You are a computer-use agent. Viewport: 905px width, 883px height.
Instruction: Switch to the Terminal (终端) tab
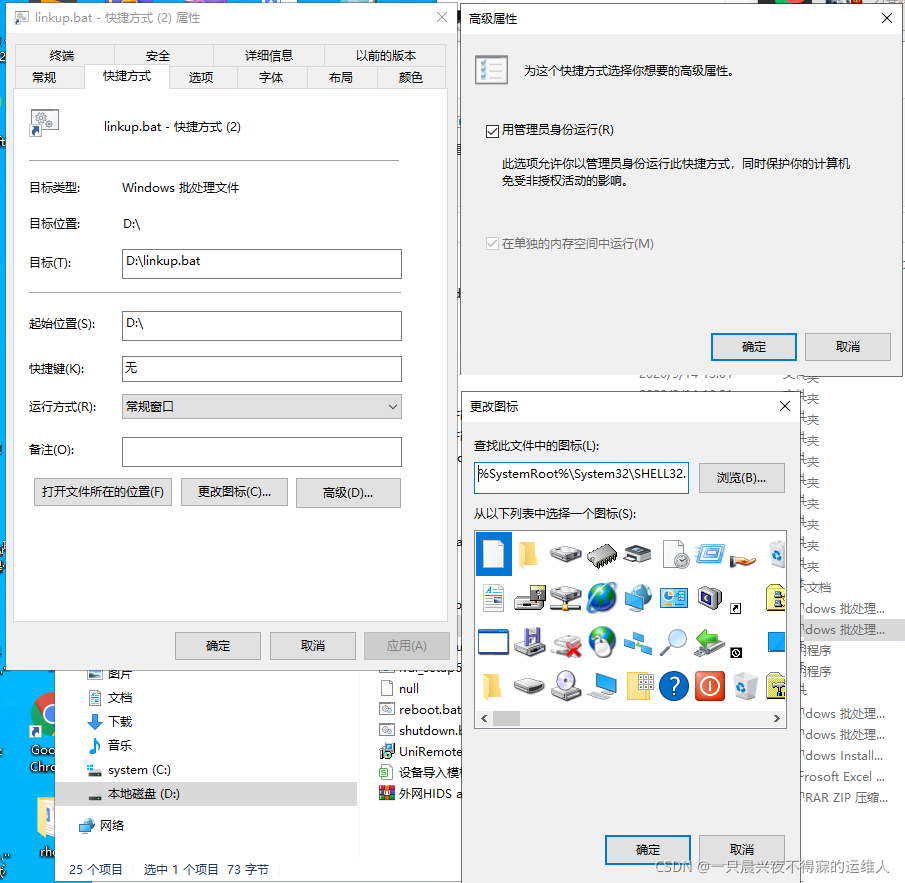62,55
